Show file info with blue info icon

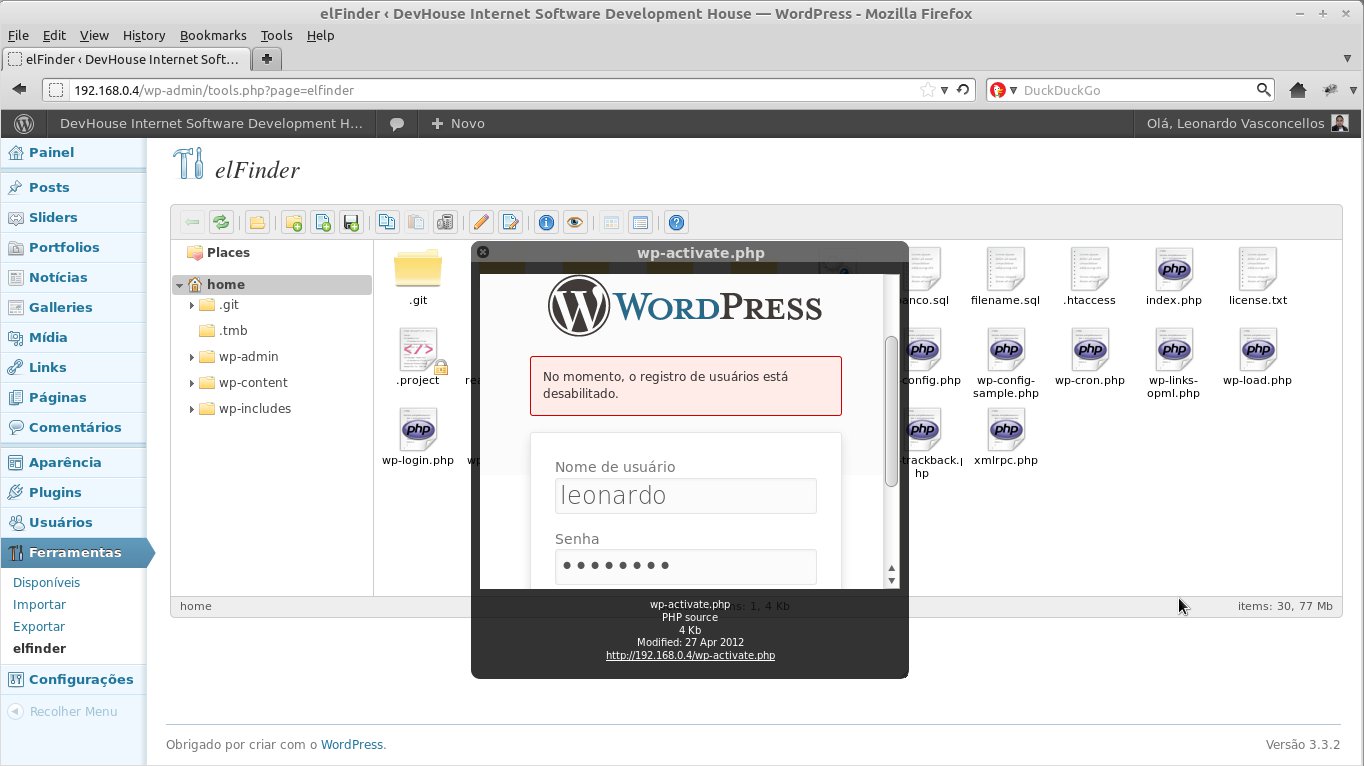546,223
